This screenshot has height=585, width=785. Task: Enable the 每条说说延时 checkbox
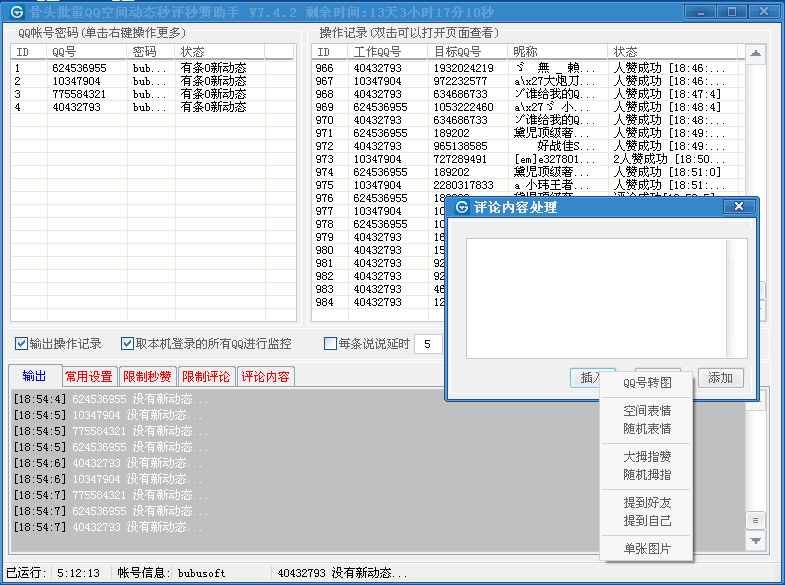330,344
